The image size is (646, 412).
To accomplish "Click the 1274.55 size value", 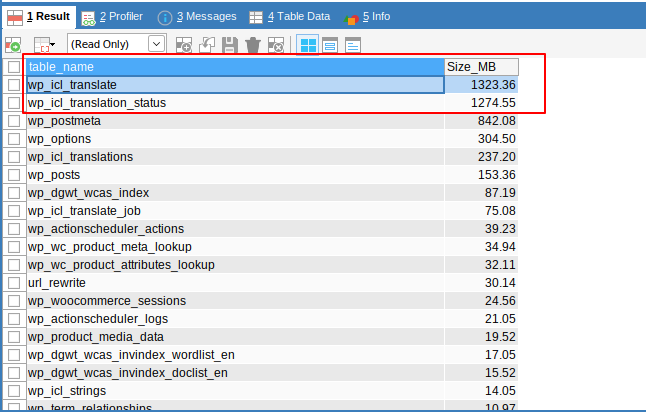I will [x=493, y=103].
